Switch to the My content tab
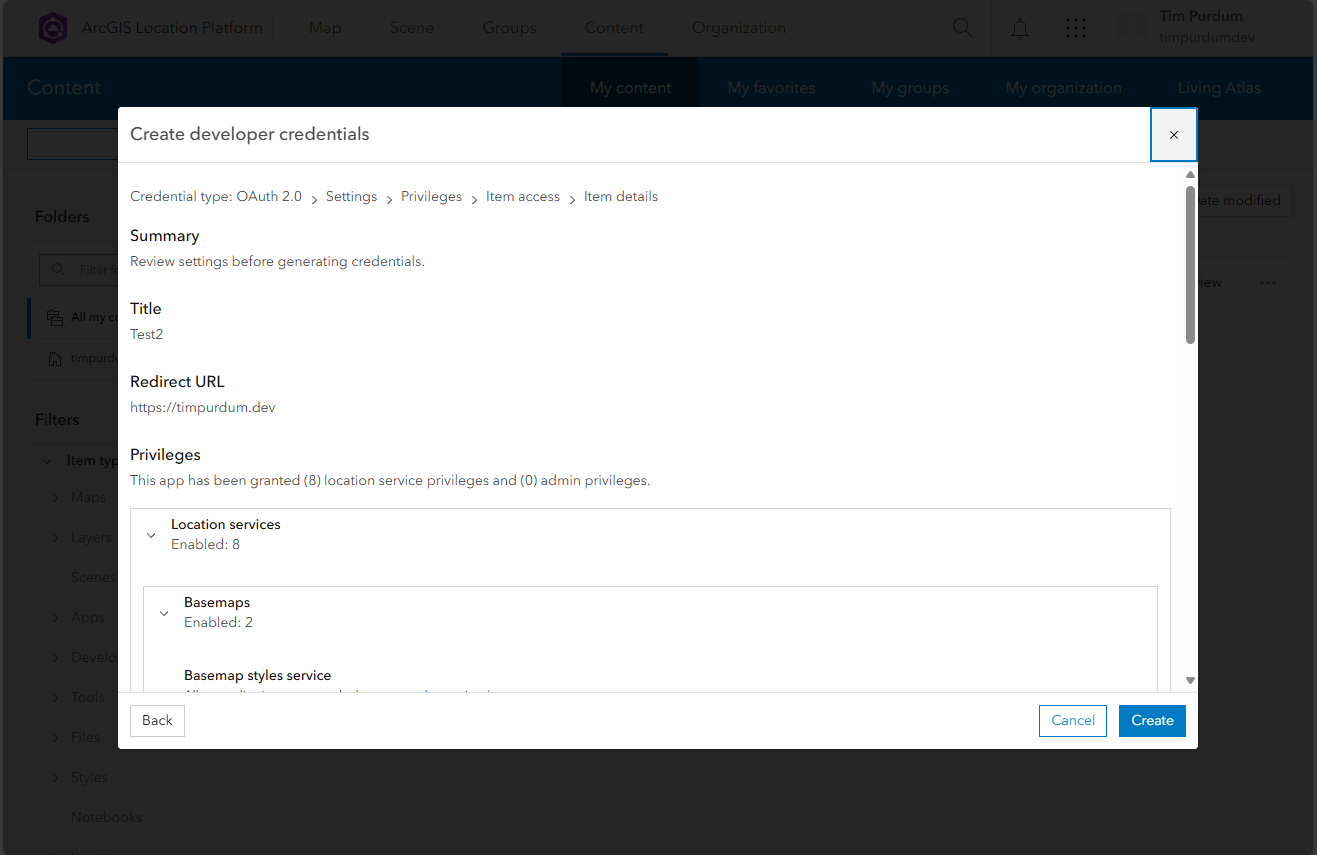The width and height of the screenshot is (1317, 855). click(631, 88)
